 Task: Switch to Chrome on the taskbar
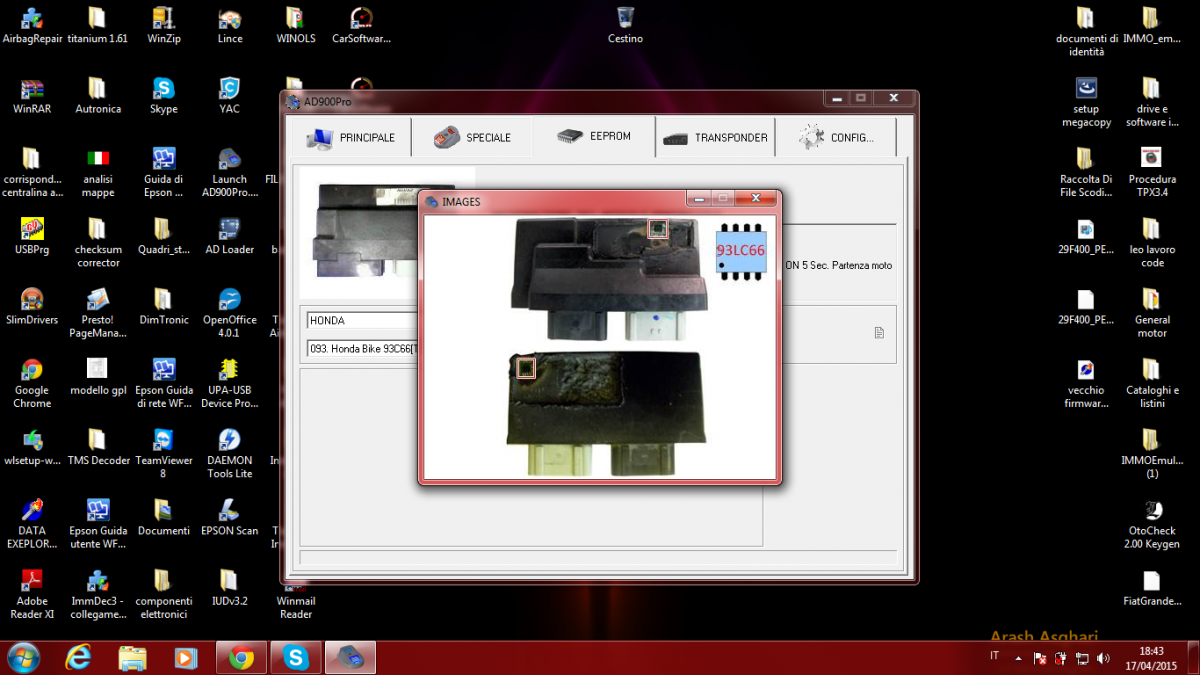click(x=241, y=657)
